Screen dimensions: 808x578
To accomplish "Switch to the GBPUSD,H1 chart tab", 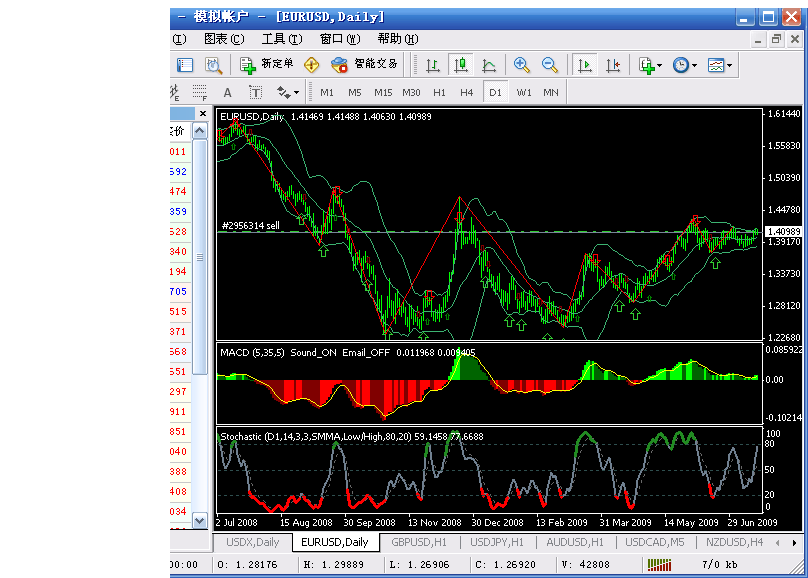I will tap(419, 542).
